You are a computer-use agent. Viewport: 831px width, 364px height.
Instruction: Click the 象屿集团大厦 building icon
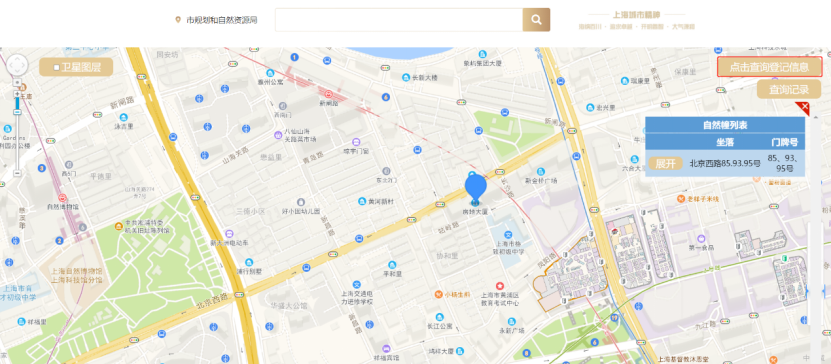click(x=482, y=54)
